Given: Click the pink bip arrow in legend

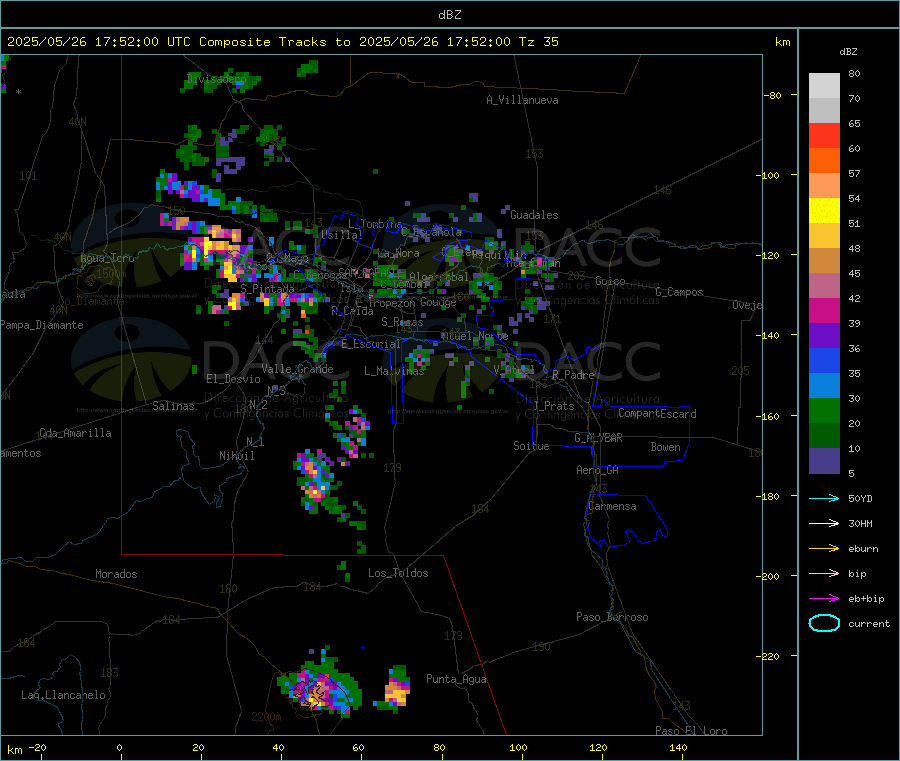Looking at the screenshot, I should click(x=824, y=573).
